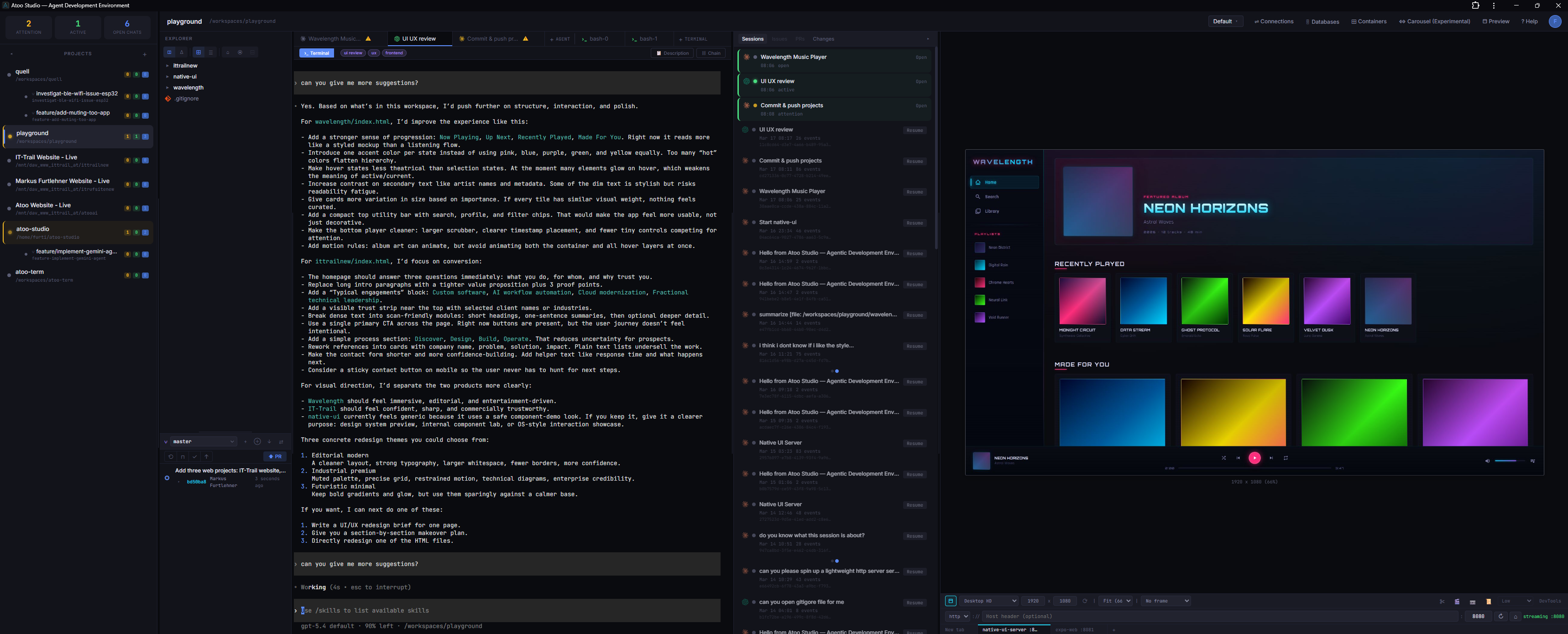The height and width of the screenshot is (634, 1568).
Task: Open the Desktop HD resolution dropdown
Action: click(x=989, y=601)
